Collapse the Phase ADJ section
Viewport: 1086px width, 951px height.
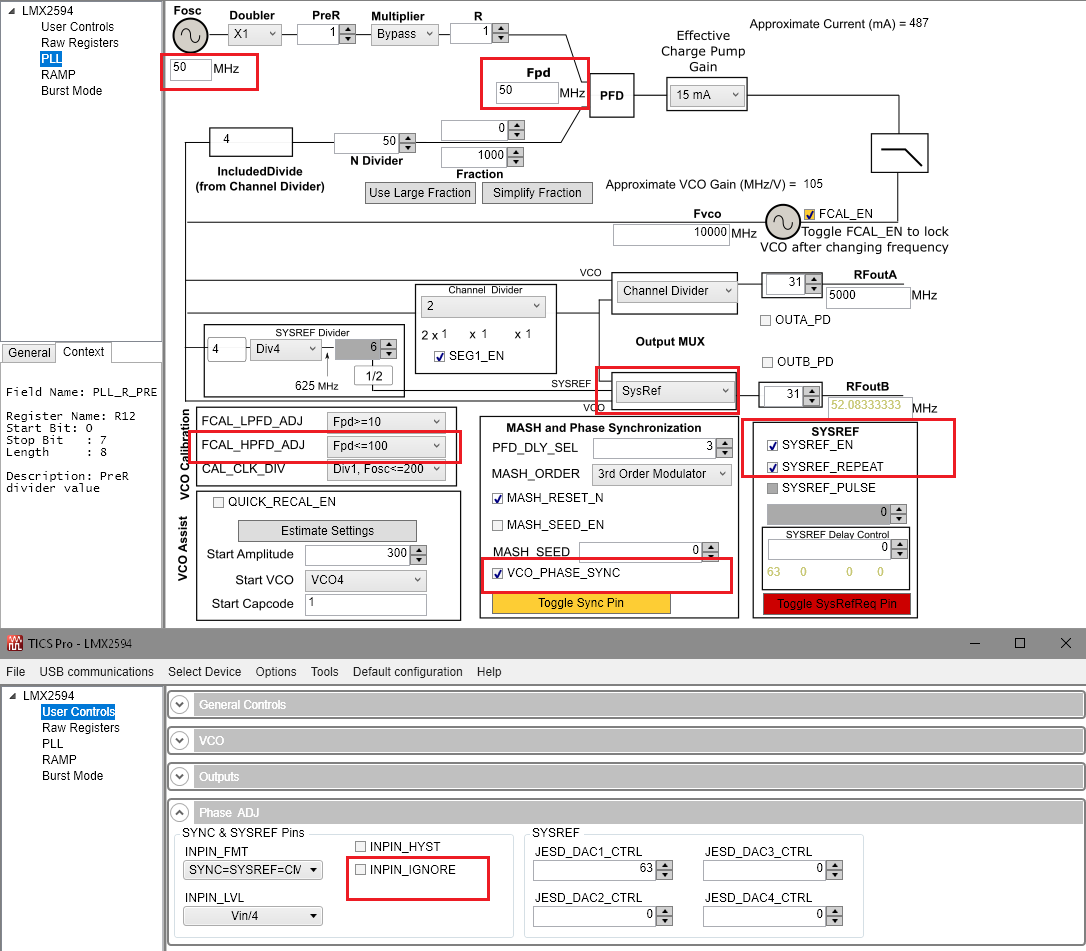point(180,812)
